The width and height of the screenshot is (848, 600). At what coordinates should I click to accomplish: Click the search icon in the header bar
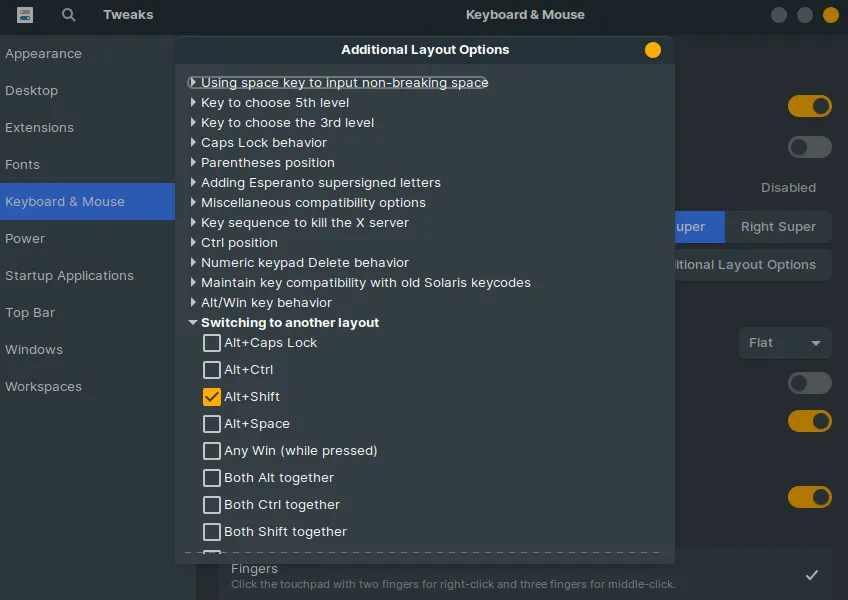tap(67, 15)
